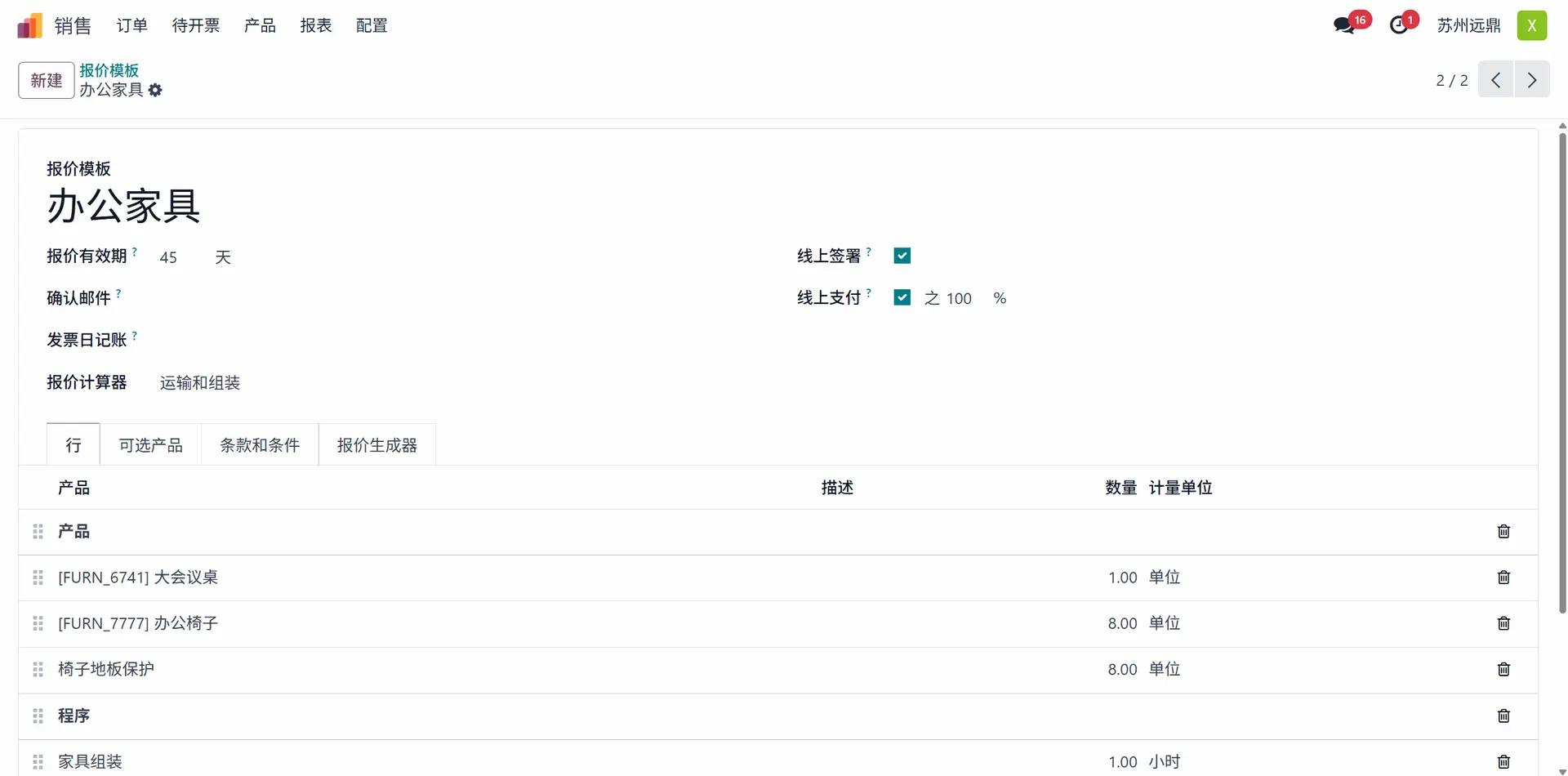
Task: Go to the next record arrow
Action: [1531, 80]
